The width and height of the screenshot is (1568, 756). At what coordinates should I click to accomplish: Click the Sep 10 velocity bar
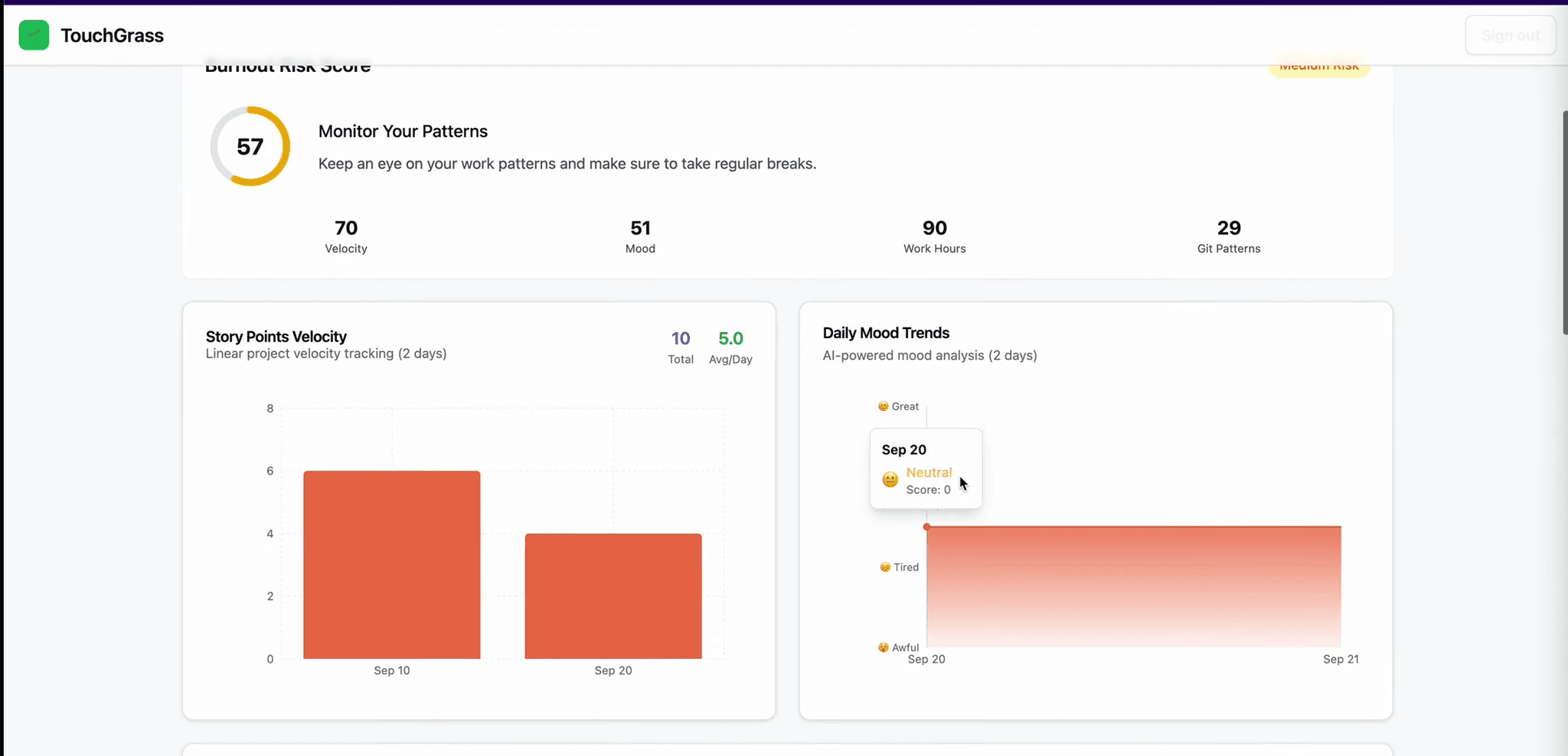pos(391,565)
